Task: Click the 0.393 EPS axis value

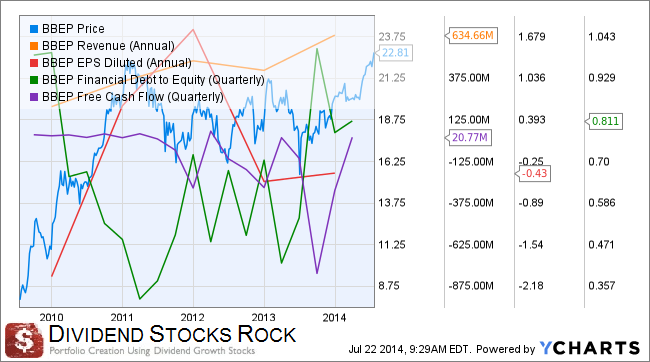Action: point(532,120)
